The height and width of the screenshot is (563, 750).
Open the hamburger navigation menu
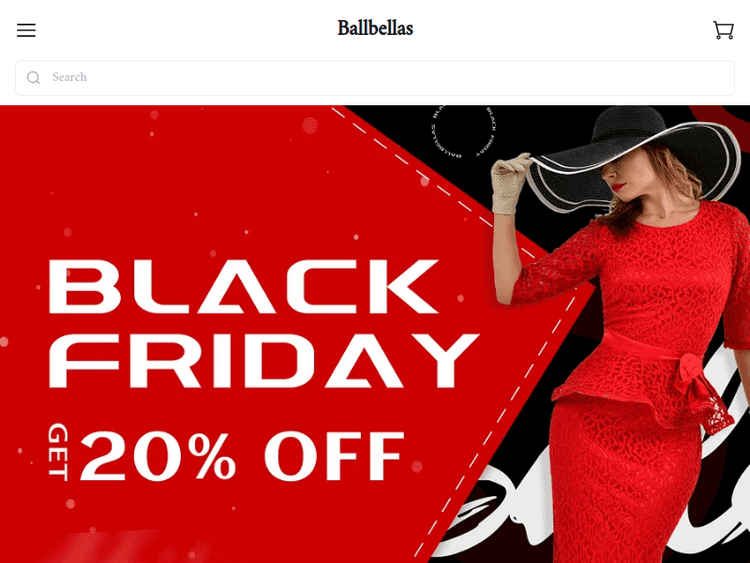click(x=26, y=30)
